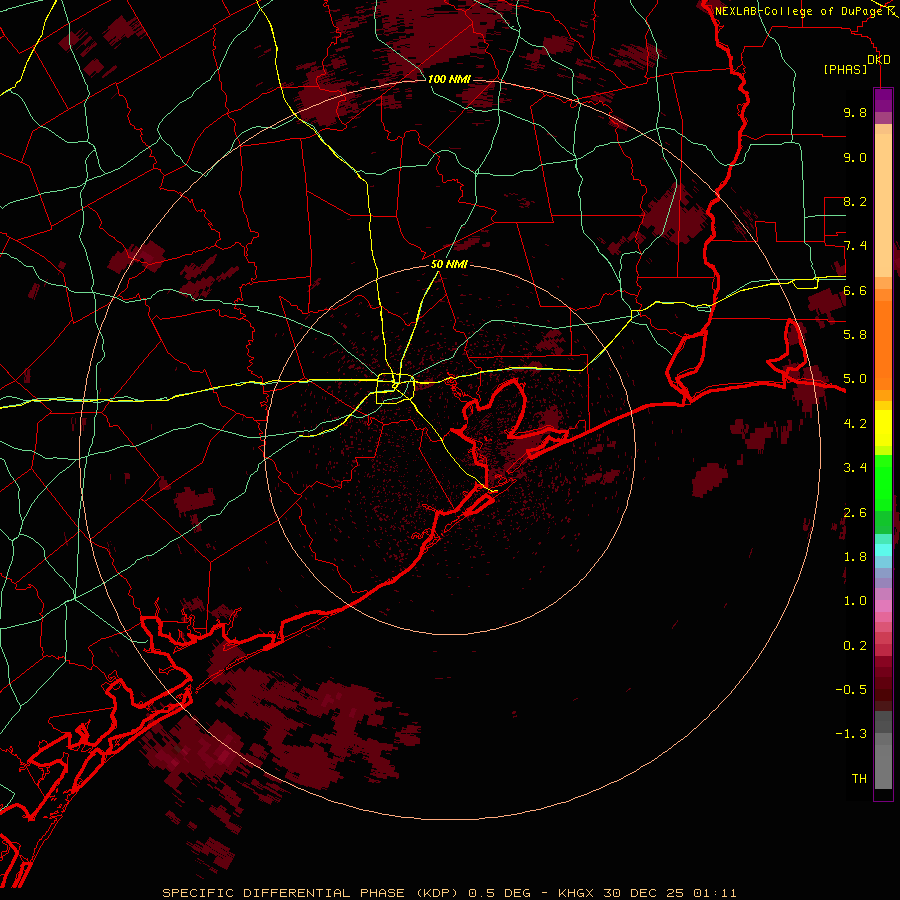Click the 1.8 scale label
The height and width of the screenshot is (900, 900).
pyautogui.click(x=855, y=556)
